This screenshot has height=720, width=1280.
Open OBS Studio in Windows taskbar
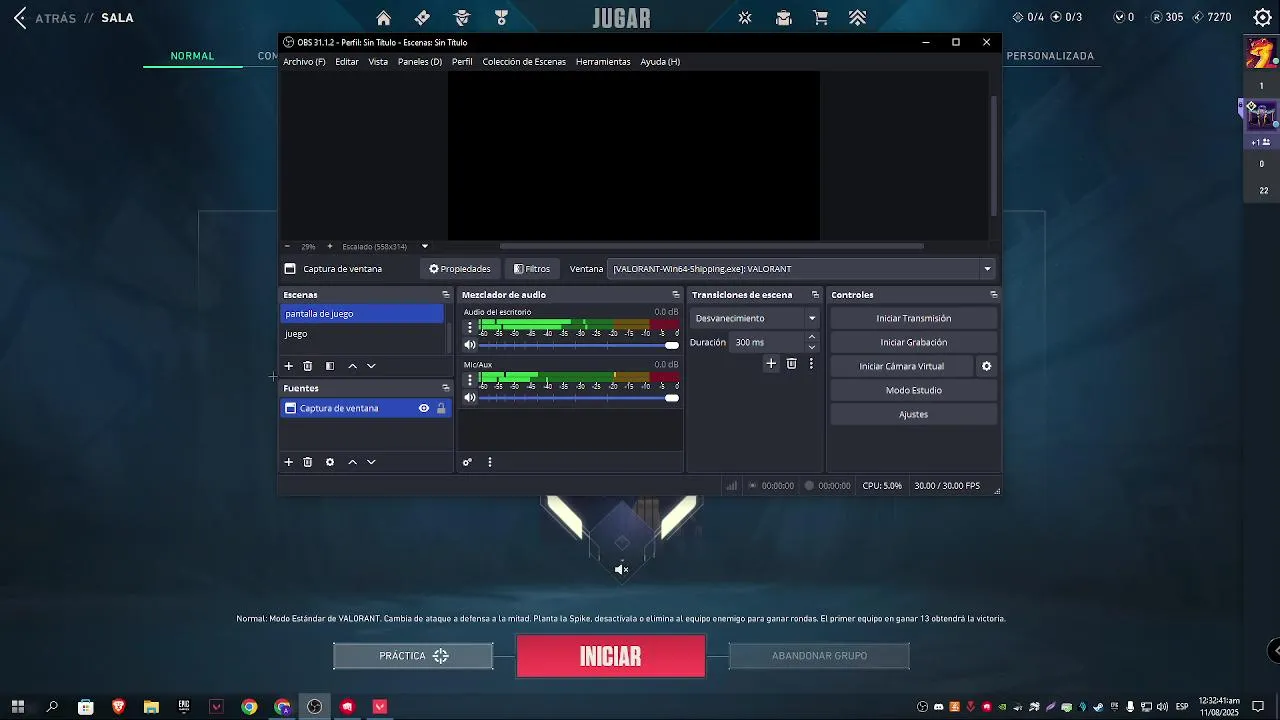315,707
